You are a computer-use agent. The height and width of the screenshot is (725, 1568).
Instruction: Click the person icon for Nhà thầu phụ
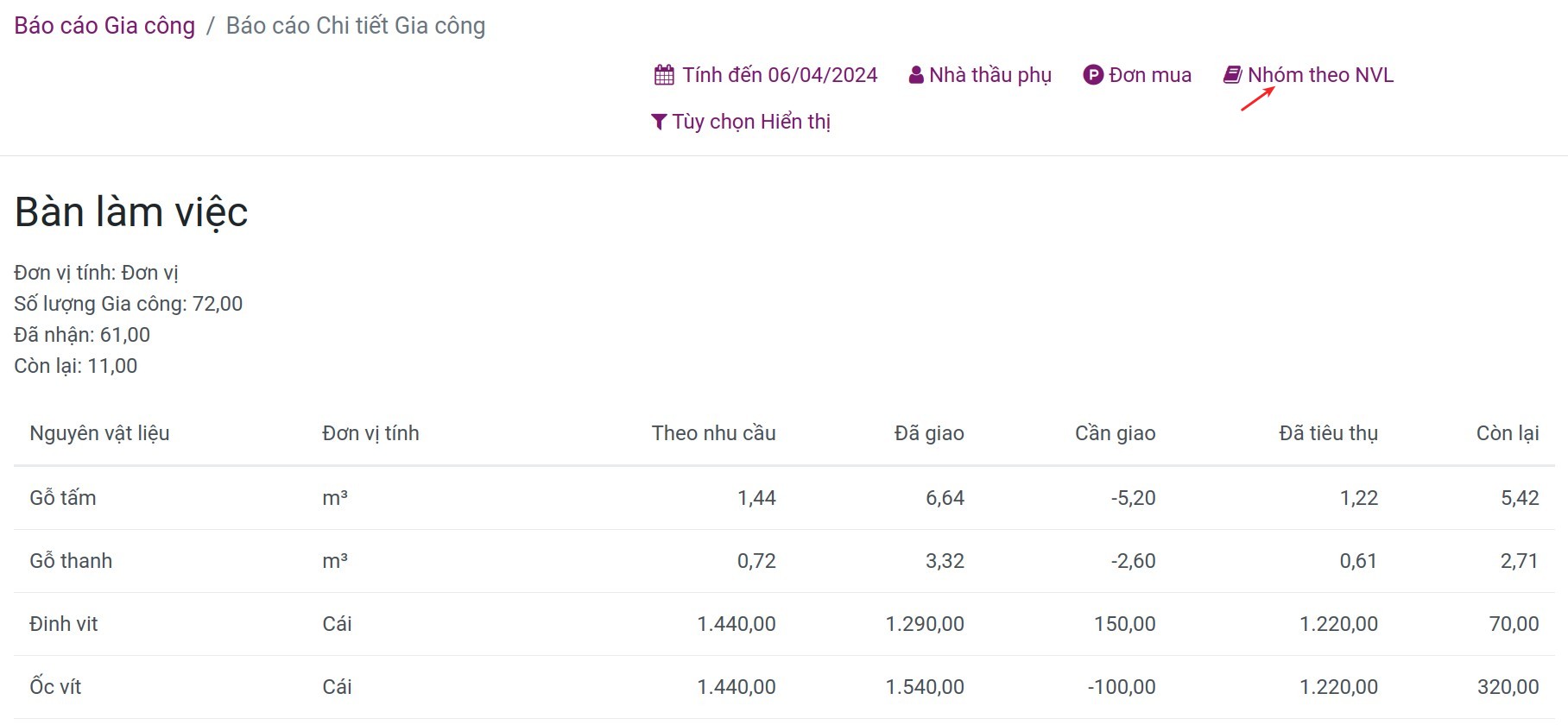pyautogui.click(x=916, y=75)
